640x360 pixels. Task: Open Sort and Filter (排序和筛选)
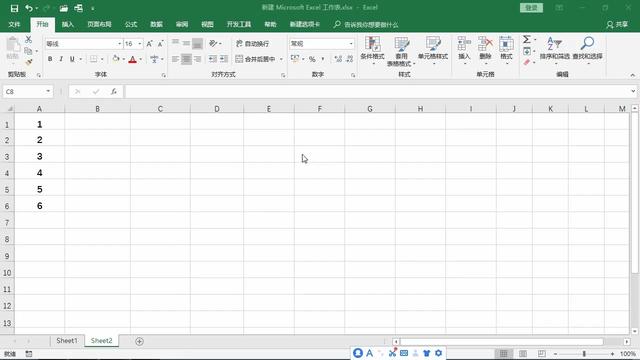[555, 51]
